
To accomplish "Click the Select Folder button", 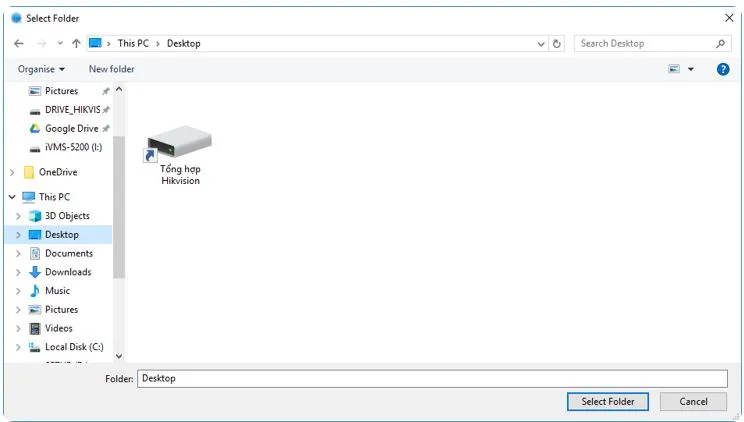I will 607,401.
